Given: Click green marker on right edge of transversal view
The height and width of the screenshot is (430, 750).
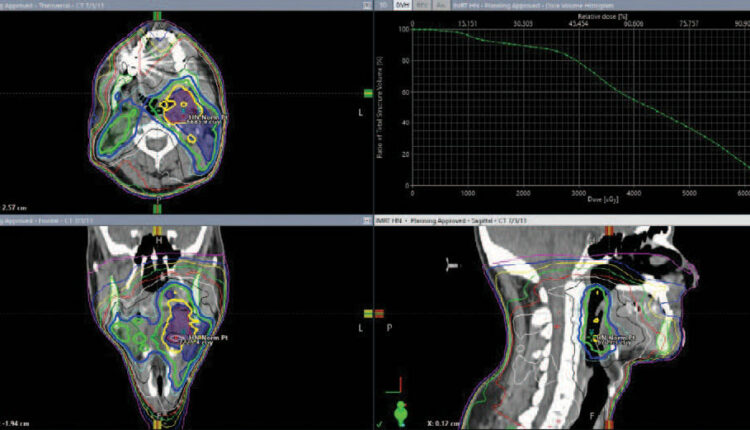Looking at the screenshot, I should 366,93.
